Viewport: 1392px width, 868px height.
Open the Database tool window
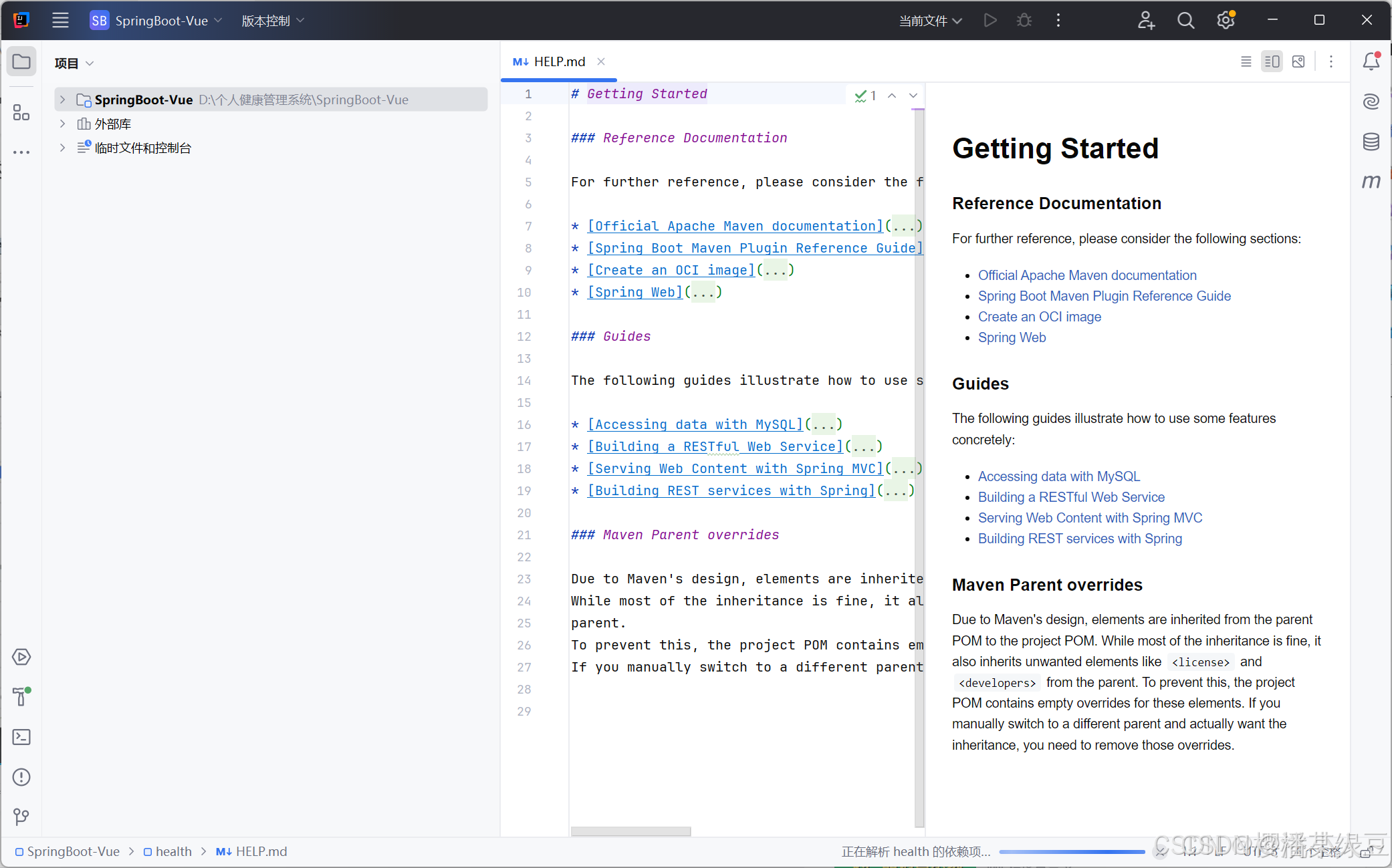[x=1371, y=142]
